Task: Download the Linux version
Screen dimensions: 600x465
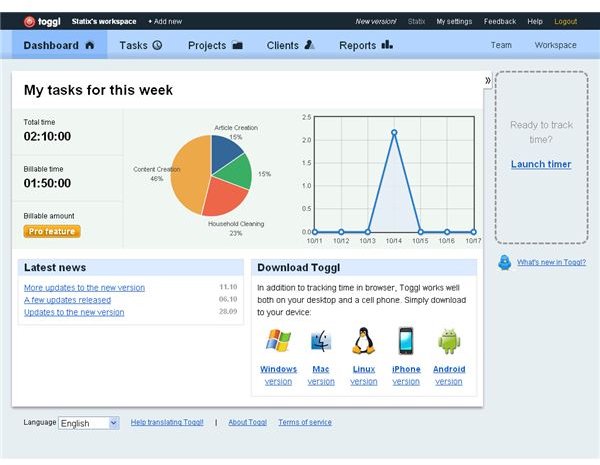Action: (364, 375)
